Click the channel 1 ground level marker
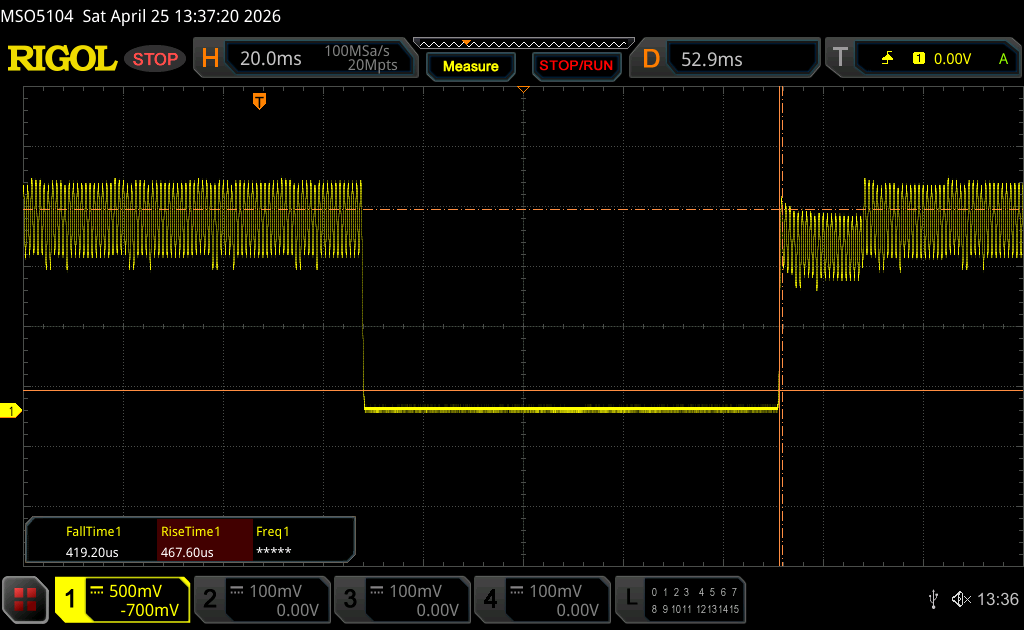 click(x=11, y=411)
